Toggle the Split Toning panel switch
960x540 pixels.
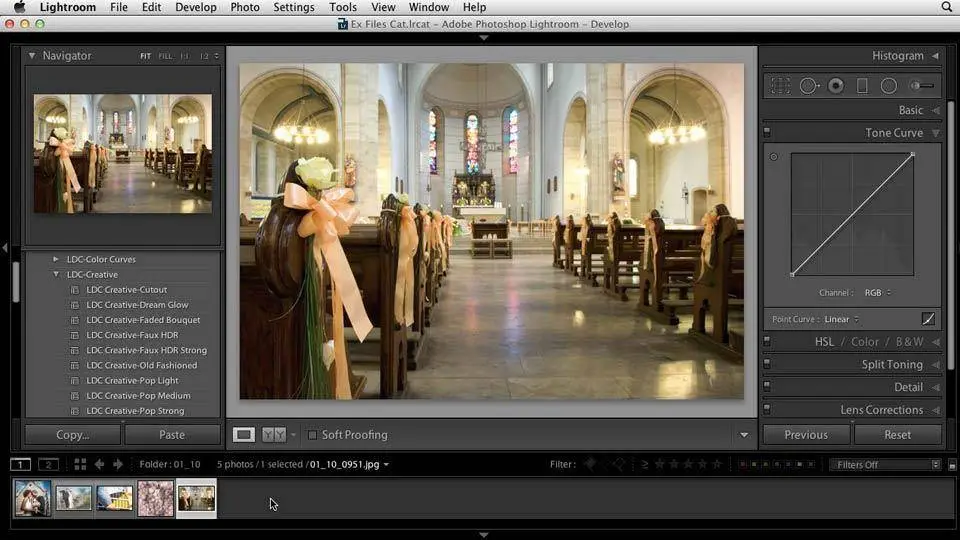pyautogui.click(x=767, y=365)
